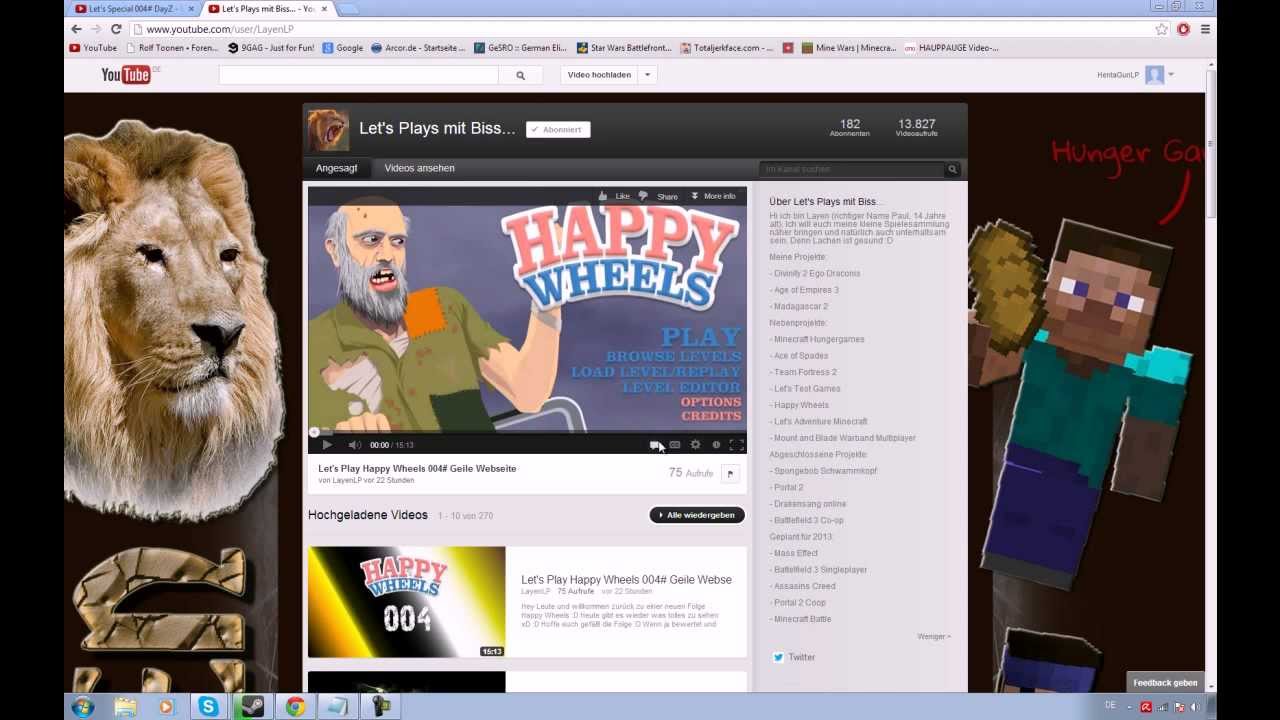Expand Video hochladen dropdown arrow
Viewport: 1280px width, 720px height.
click(x=648, y=75)
